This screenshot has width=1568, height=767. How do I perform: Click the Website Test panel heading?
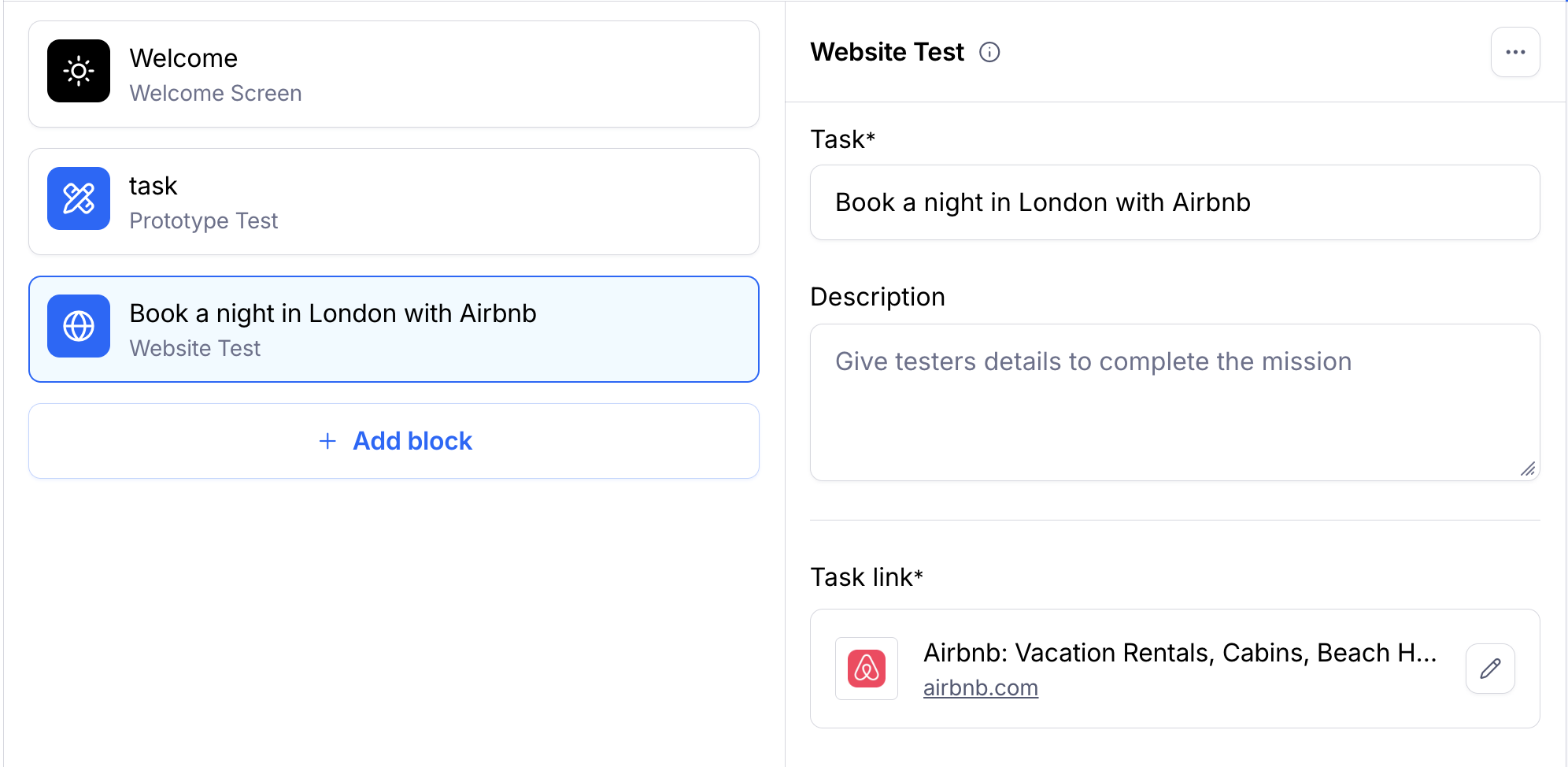(x=887, y=52)
